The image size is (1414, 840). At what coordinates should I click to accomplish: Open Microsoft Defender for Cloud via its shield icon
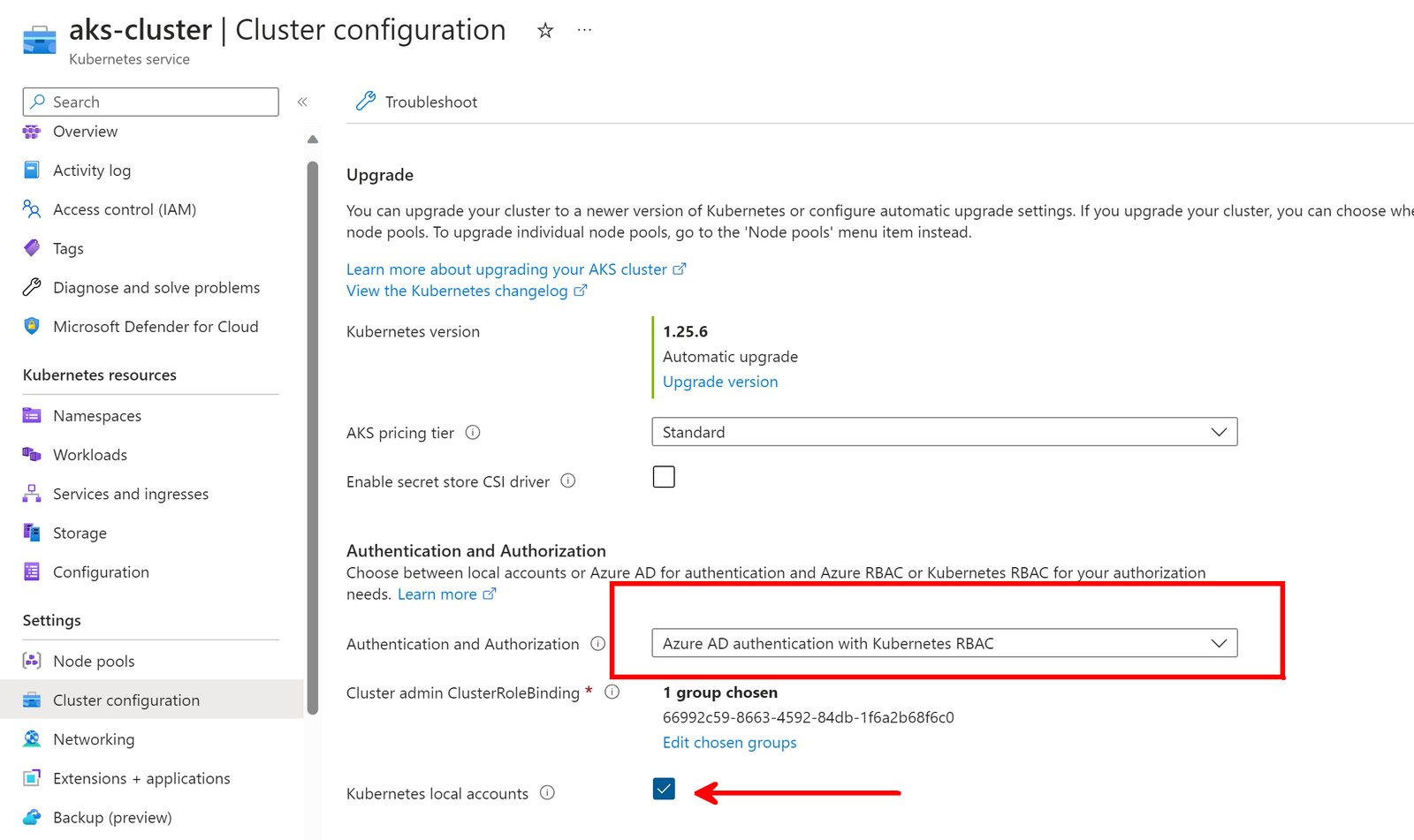pyautogui.click(x=32, y=326)
